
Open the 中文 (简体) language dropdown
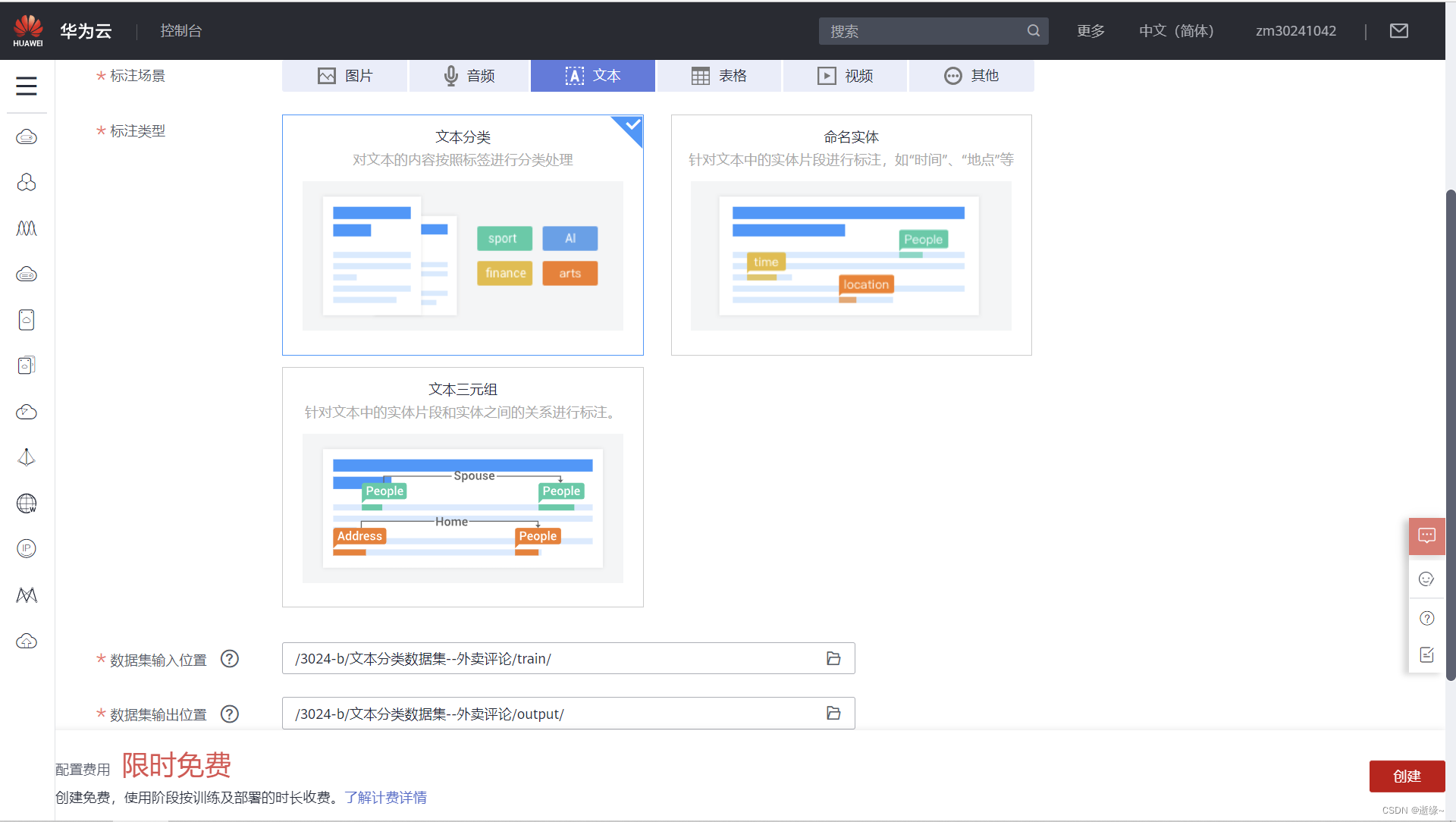1177,30
